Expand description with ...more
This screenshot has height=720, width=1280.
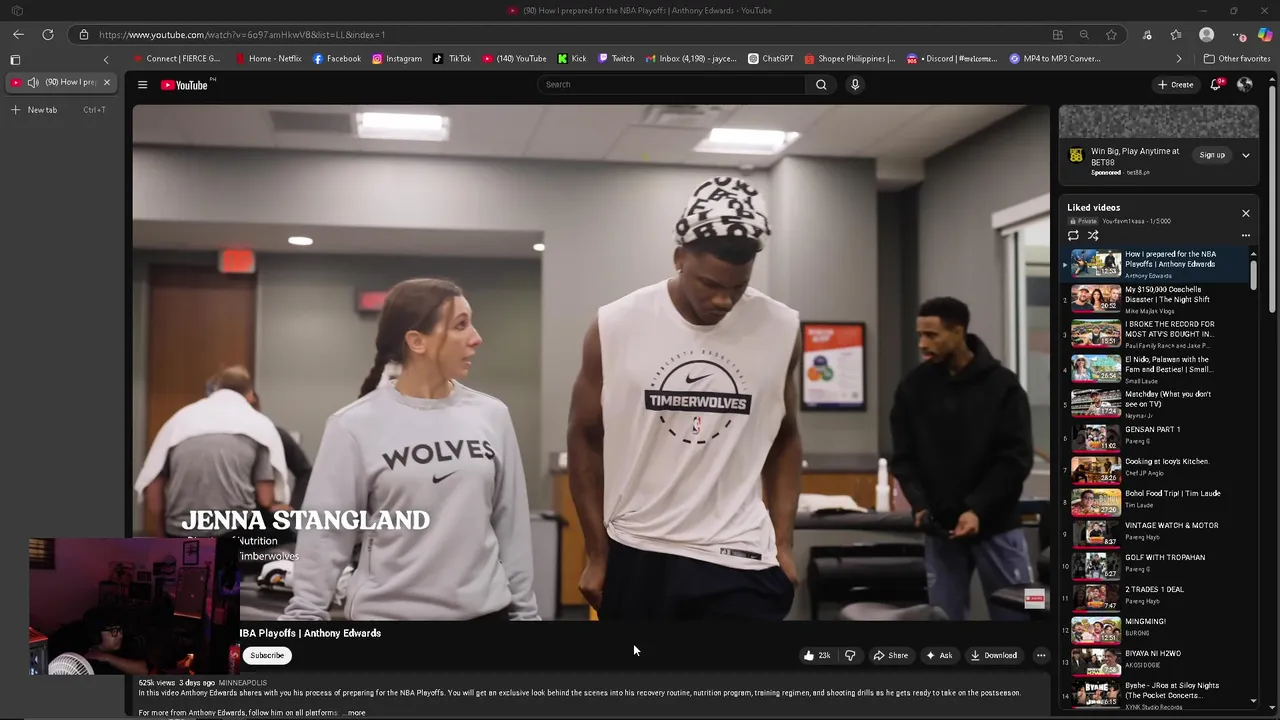point(354,713)
